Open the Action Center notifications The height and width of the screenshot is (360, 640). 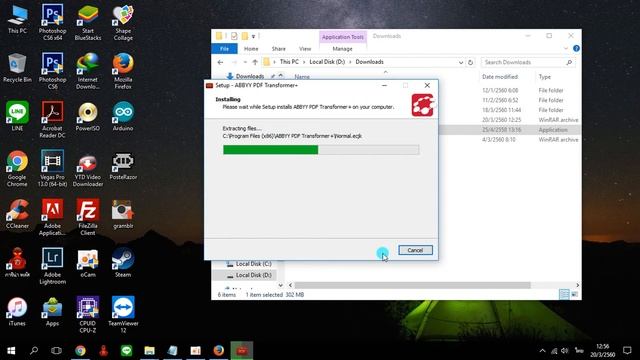click(x=627, y=351)
